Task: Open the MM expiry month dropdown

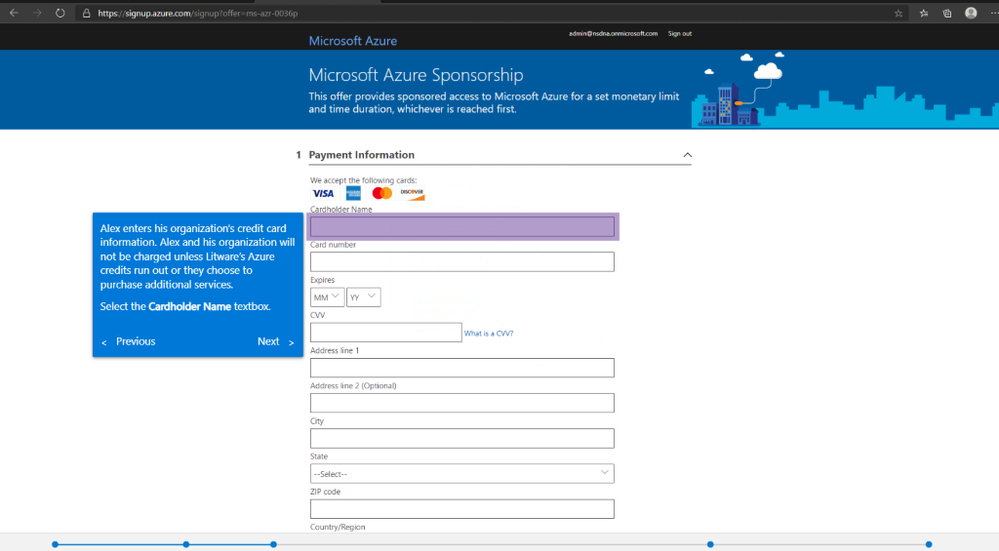Action: pos(327,297)
